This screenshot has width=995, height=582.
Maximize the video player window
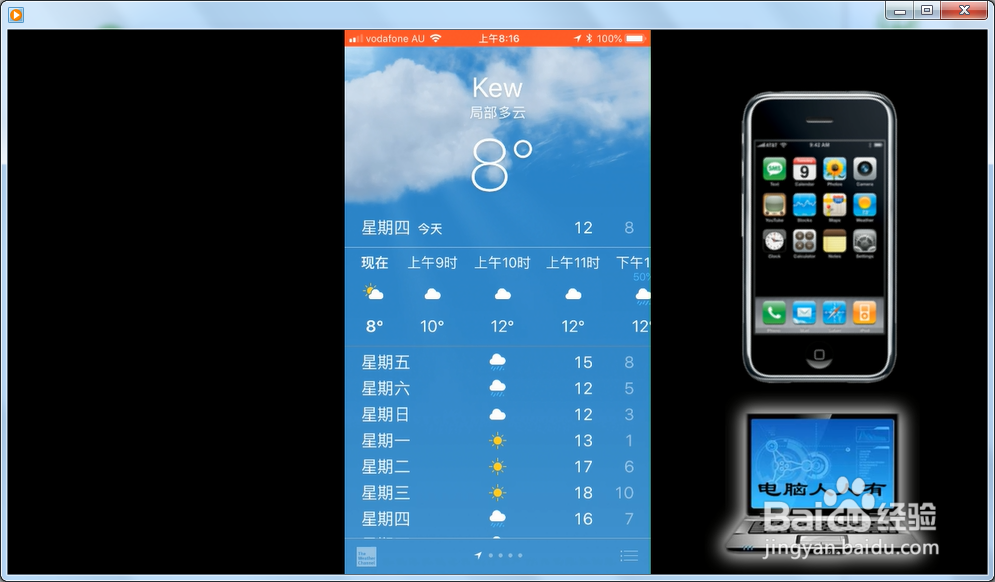coord(927,10)
